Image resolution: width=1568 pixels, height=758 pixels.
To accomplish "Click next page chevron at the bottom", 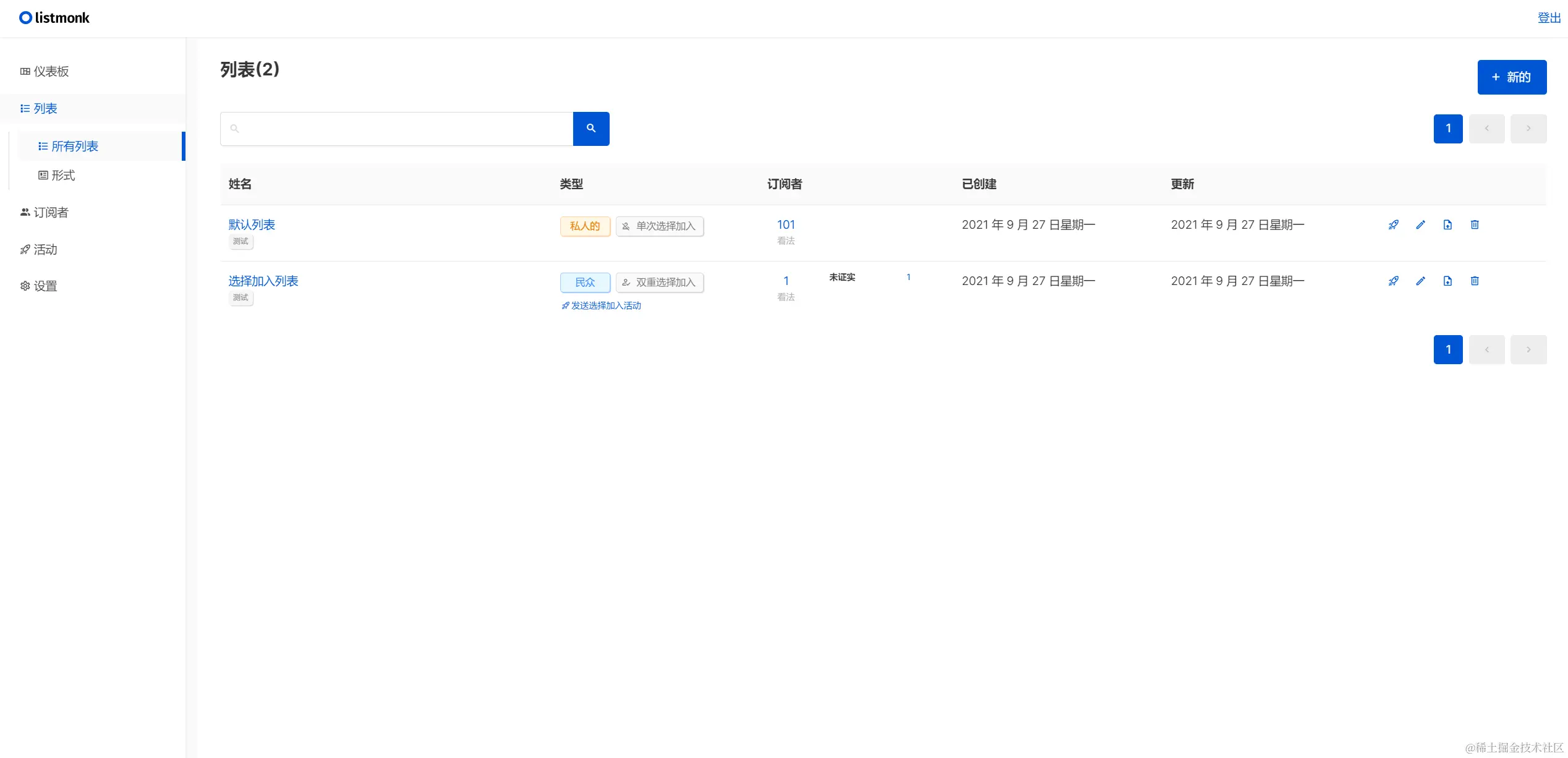I will coord(1528,349).
